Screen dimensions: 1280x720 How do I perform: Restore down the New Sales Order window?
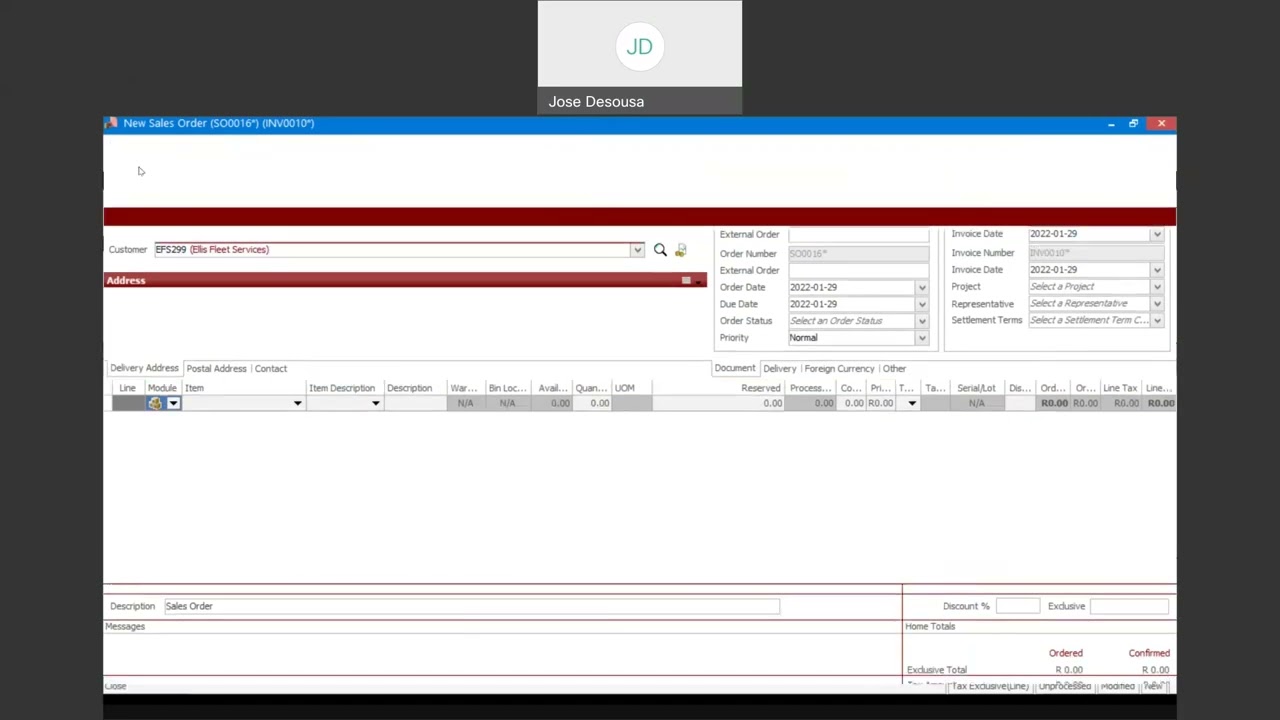tap(1133, 124)
